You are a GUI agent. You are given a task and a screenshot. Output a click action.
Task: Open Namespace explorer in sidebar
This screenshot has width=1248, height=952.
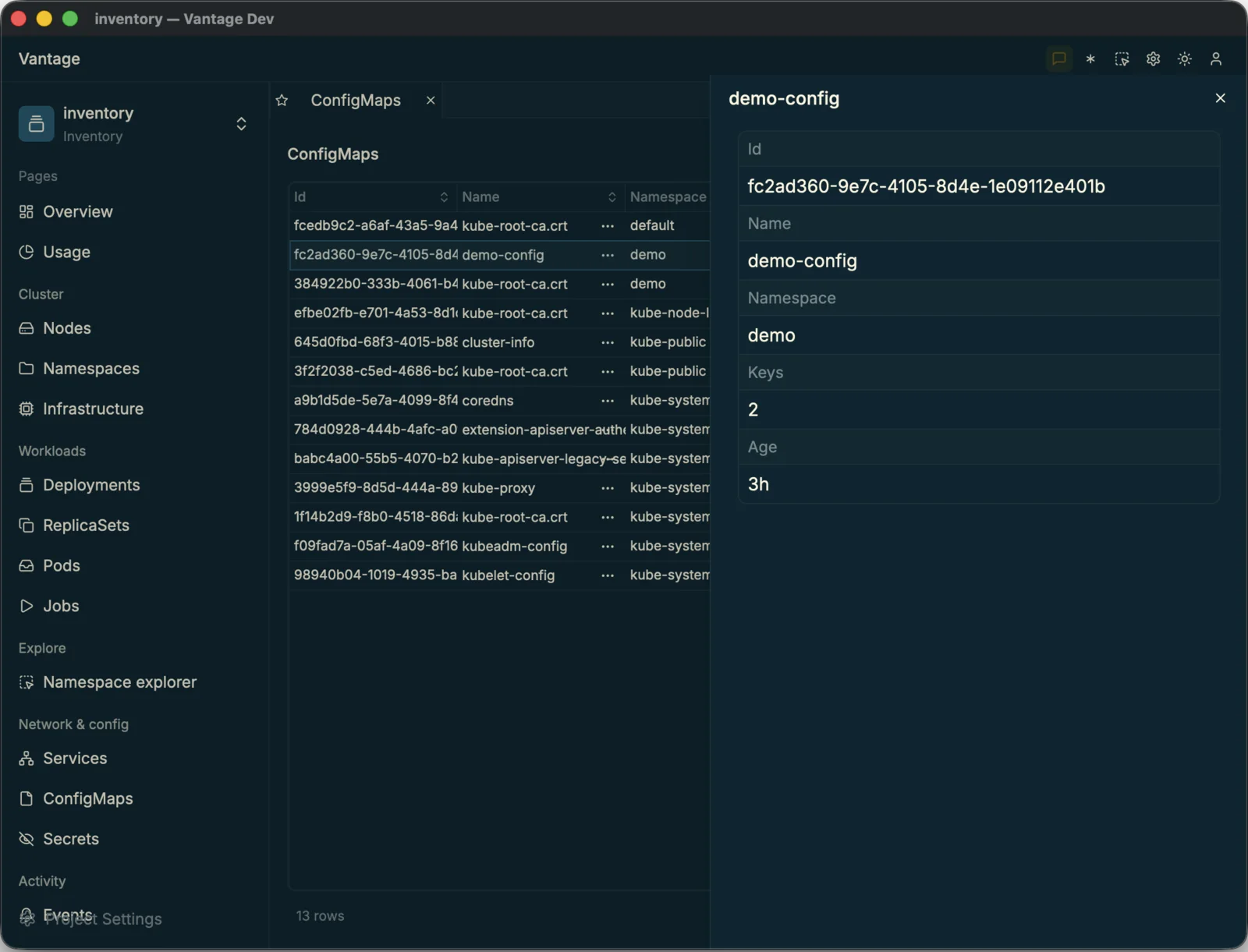point(119,682)
